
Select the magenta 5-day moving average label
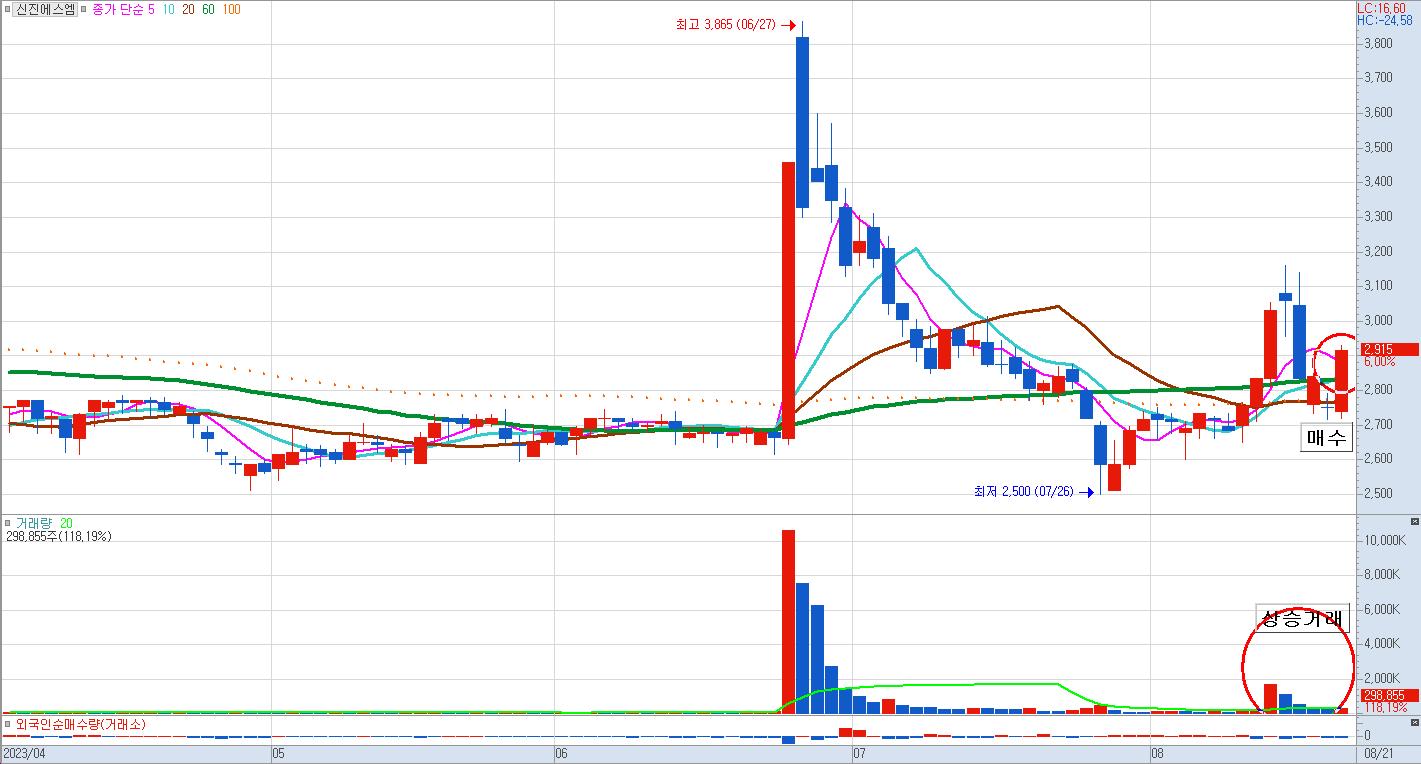point(151,9)
